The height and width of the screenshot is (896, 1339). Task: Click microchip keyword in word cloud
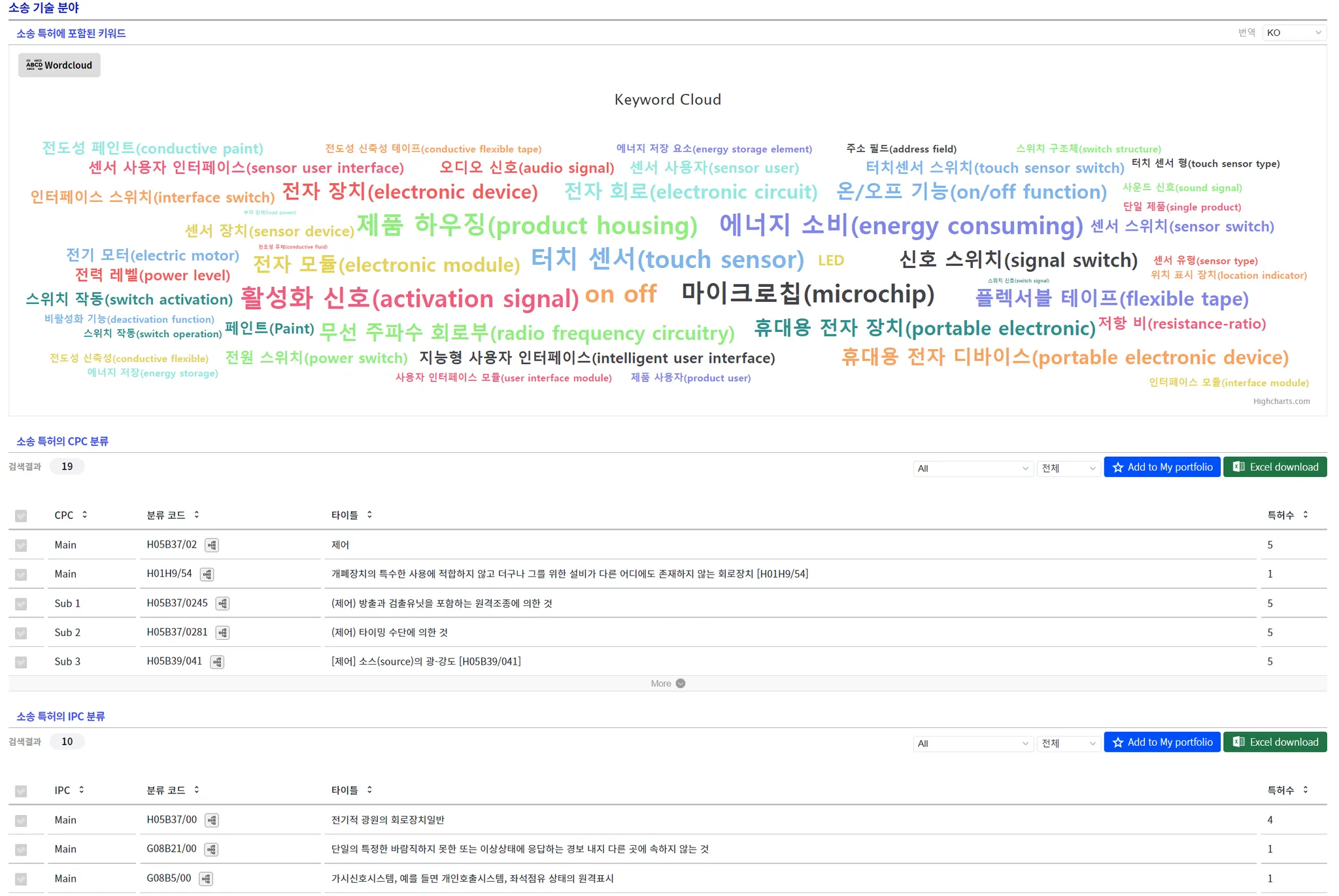[807, 294]
